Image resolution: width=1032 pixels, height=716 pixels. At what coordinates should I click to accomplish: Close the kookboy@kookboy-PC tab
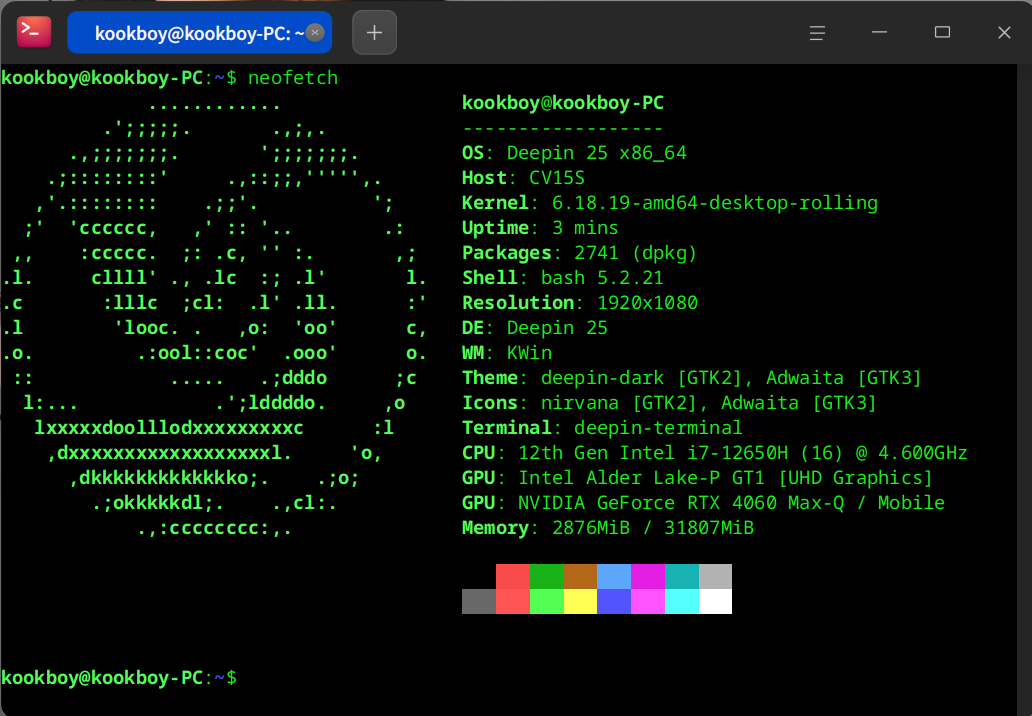314,33
